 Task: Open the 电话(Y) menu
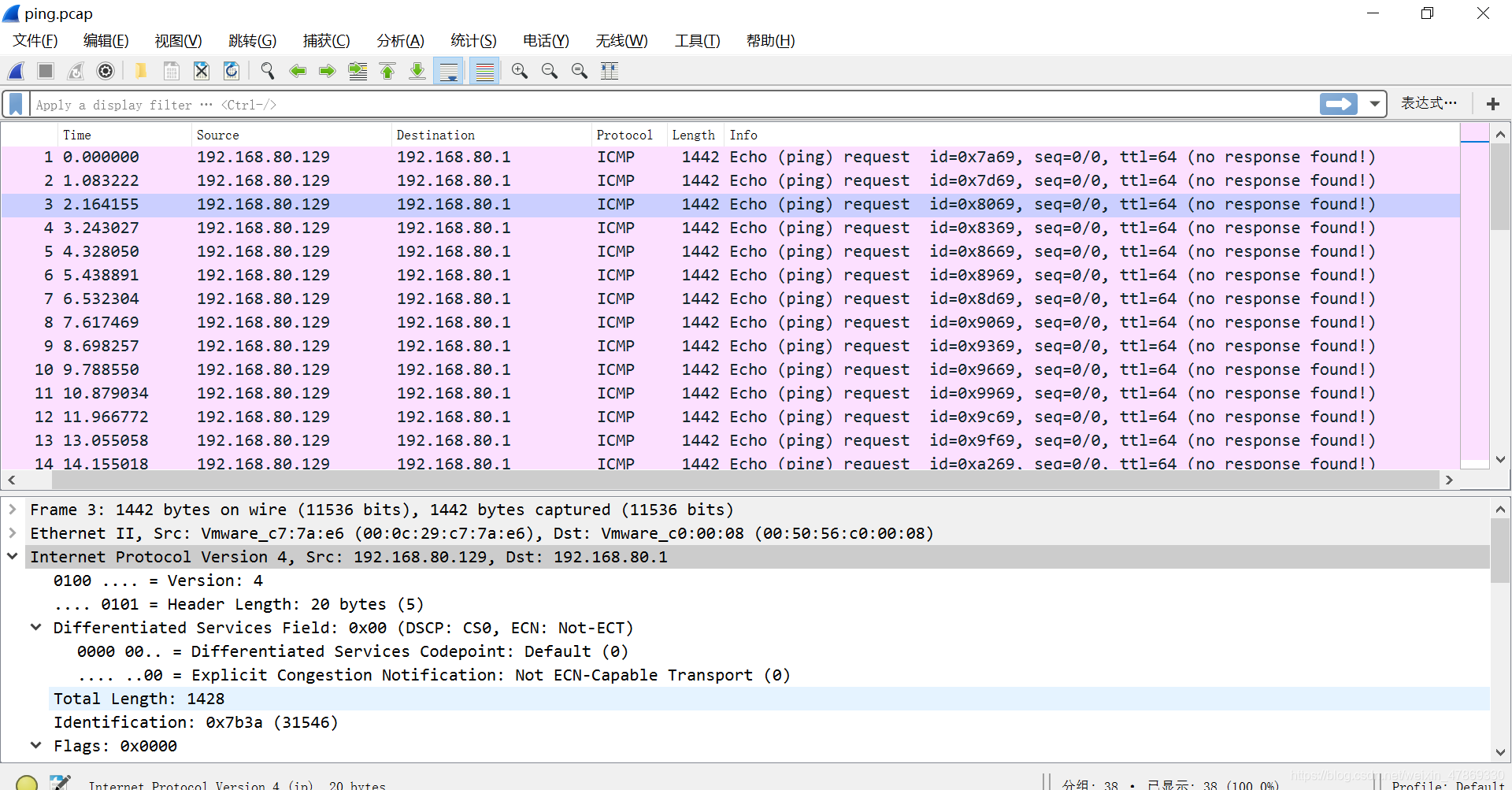point(547,40)
